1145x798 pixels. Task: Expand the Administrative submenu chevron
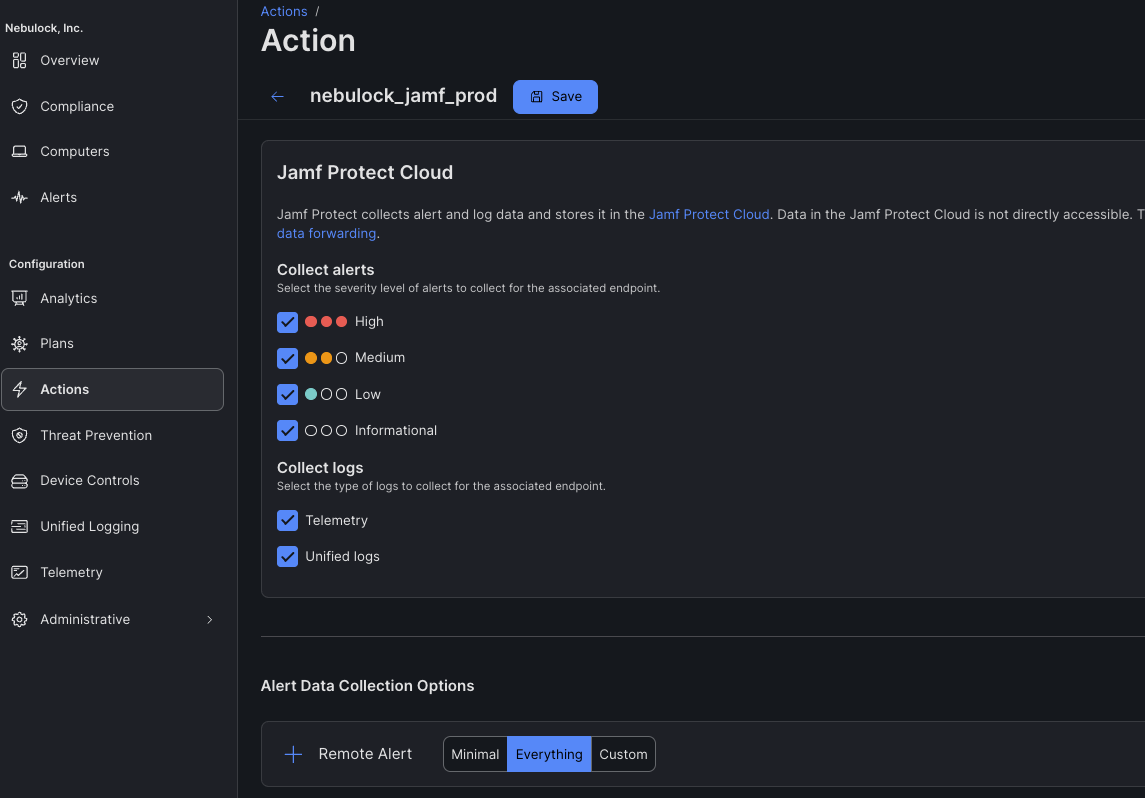coord(210,620)
